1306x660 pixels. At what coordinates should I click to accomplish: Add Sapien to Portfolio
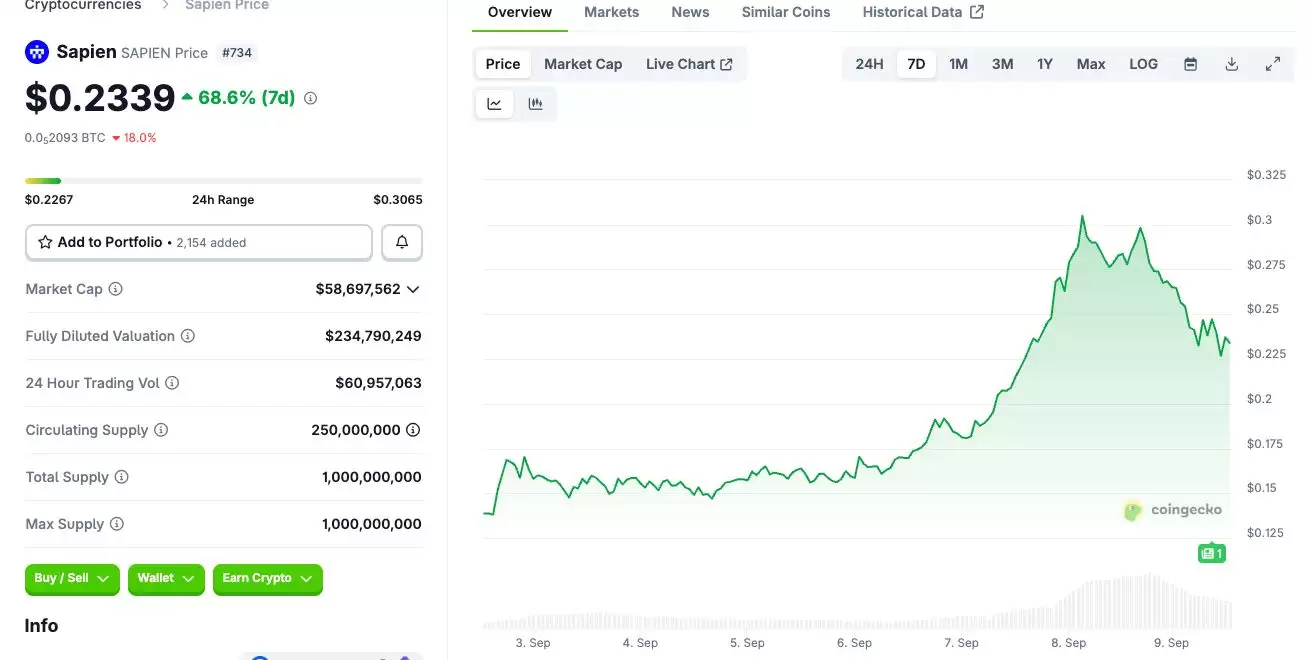110,242
